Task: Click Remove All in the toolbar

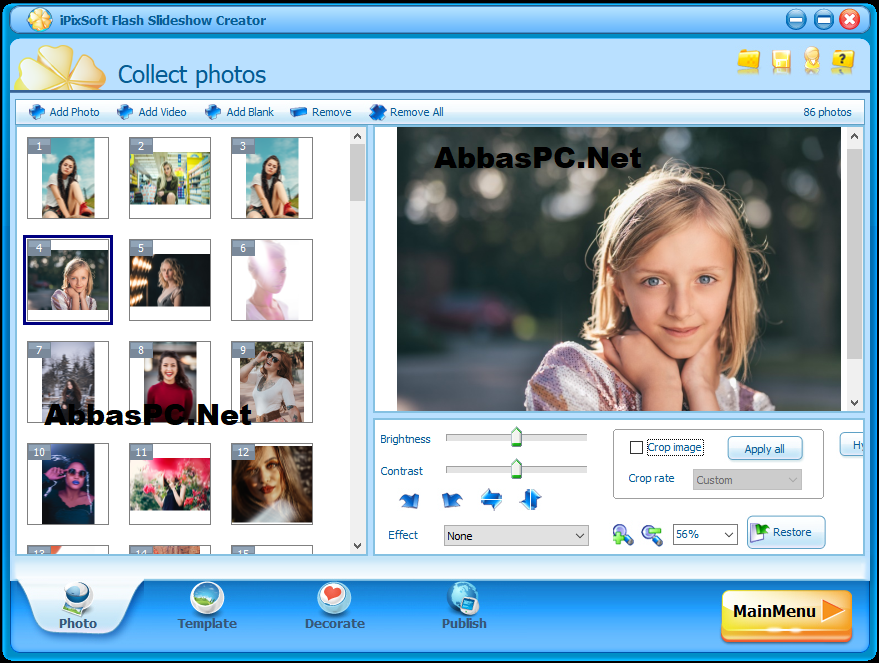Action: 406,112
